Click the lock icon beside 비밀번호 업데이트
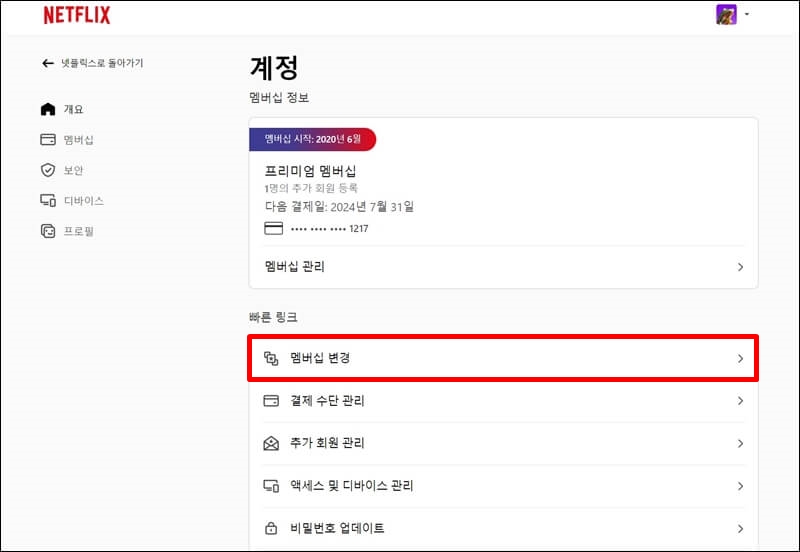The width and height of the screenshot is (800, 552). pyautogui.click(x=271, y=528)
